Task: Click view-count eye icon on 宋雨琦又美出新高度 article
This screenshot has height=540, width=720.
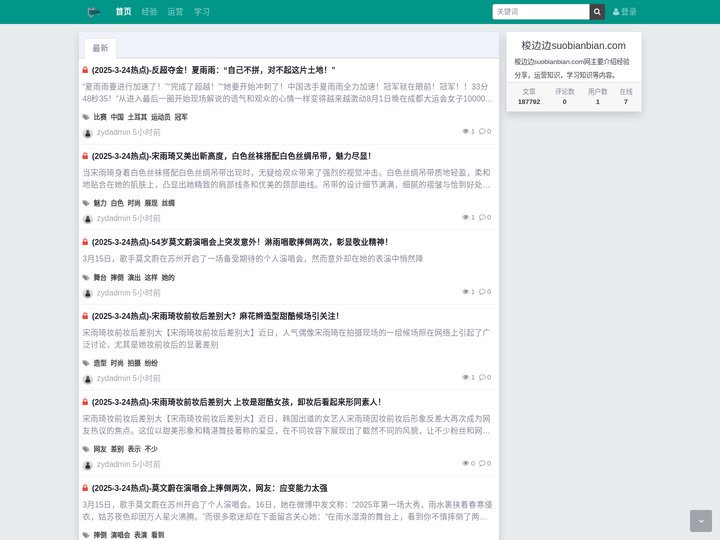Action: (x=465, y=217)
